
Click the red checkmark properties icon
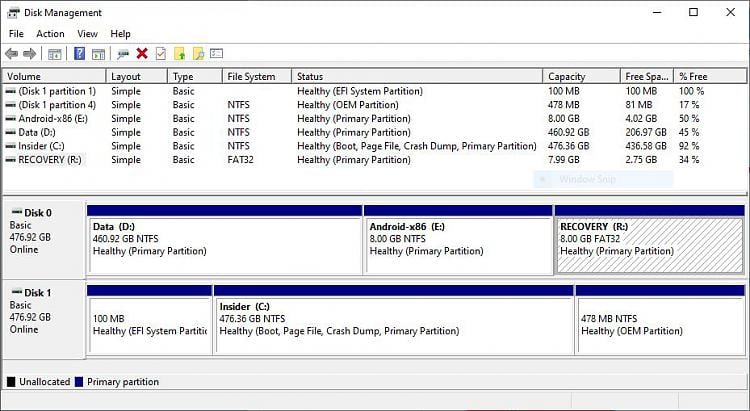coord(161,54)
